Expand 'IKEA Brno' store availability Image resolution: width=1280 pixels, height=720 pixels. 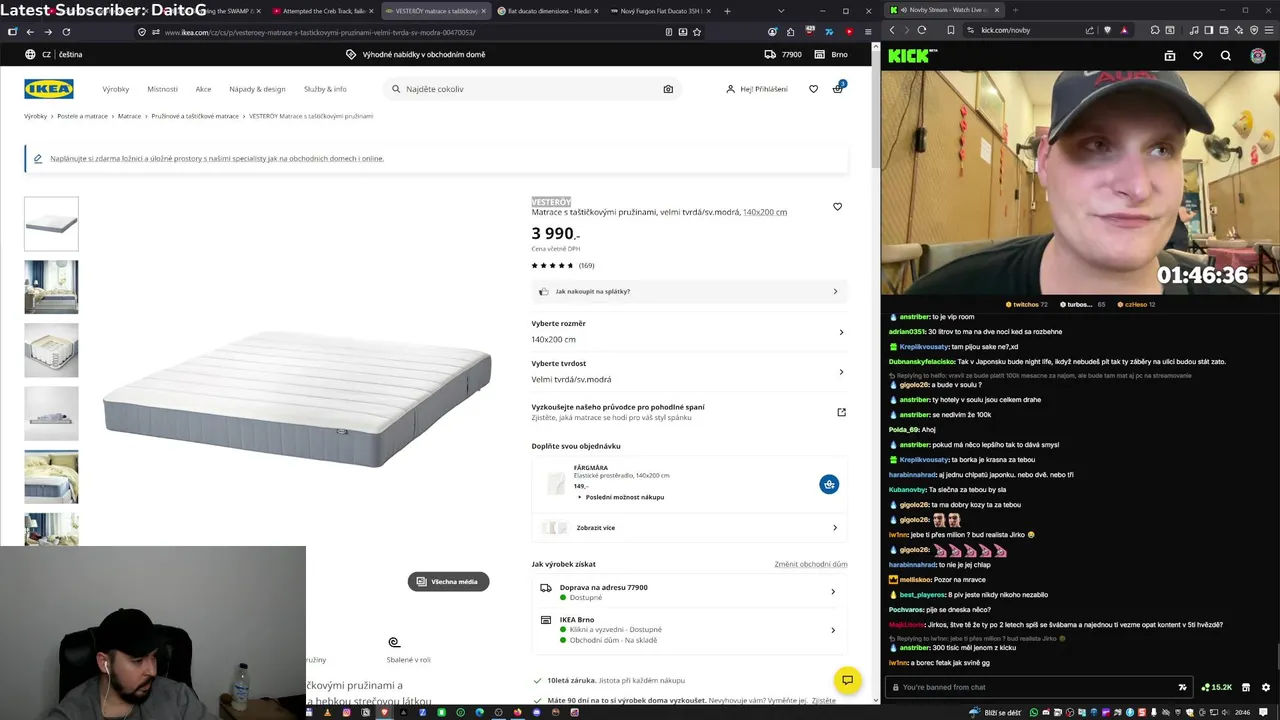click(689, 630)
